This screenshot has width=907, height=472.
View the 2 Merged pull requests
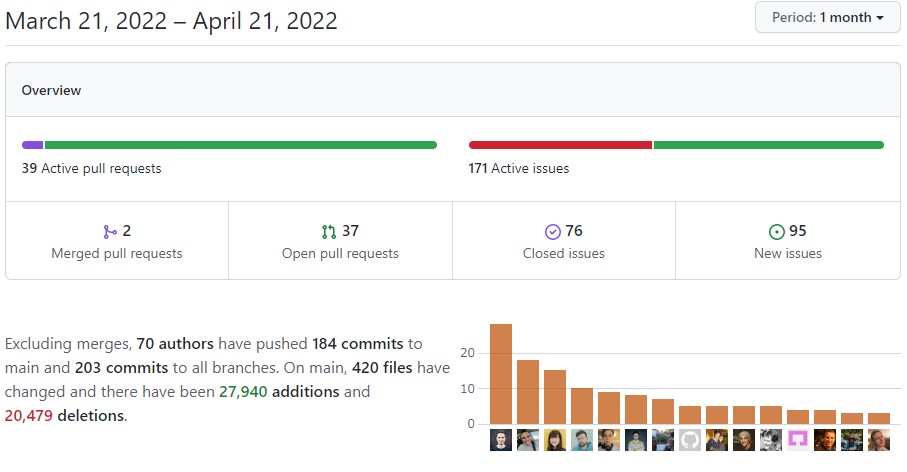pos(117,241)
